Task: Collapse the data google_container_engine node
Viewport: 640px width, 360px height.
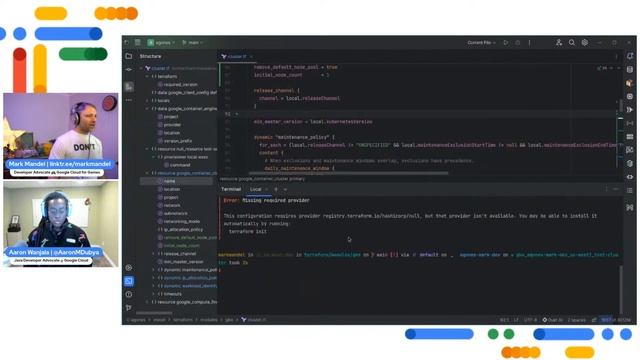Action: pyautogui.click(x=147, y=109)
